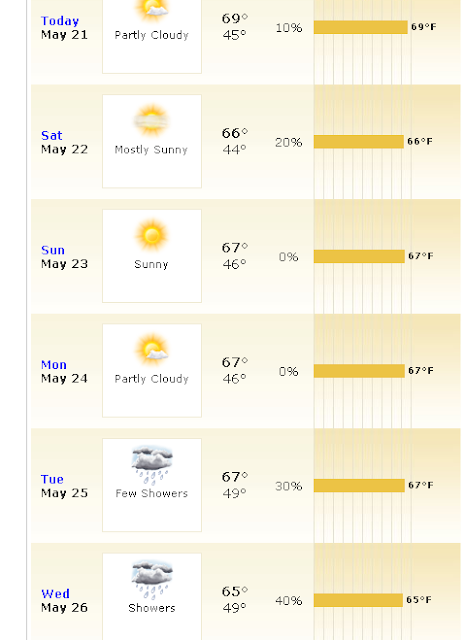Click the Mostly Sunny text label

coord(151,150)
